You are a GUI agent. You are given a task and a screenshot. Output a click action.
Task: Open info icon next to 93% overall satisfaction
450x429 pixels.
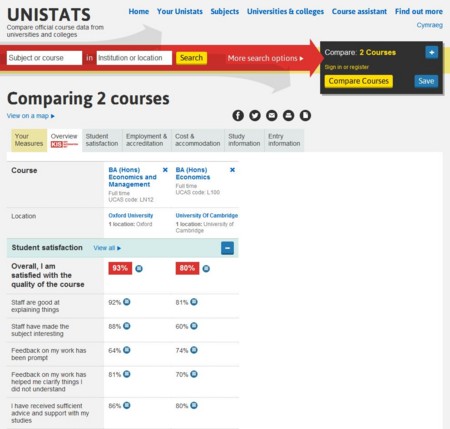[139, 269]
